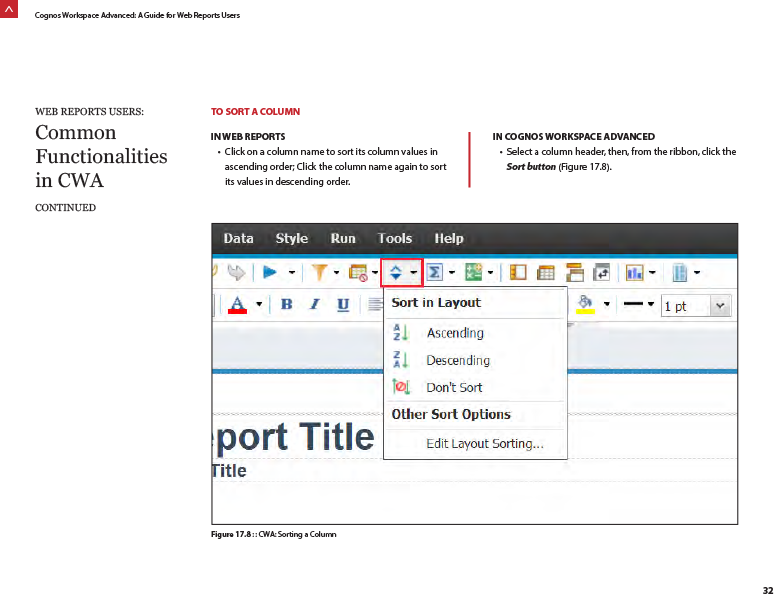The image size is (783, 598).
Task: Click the Insert calculation icon
Action: click(x=473, y=273)
